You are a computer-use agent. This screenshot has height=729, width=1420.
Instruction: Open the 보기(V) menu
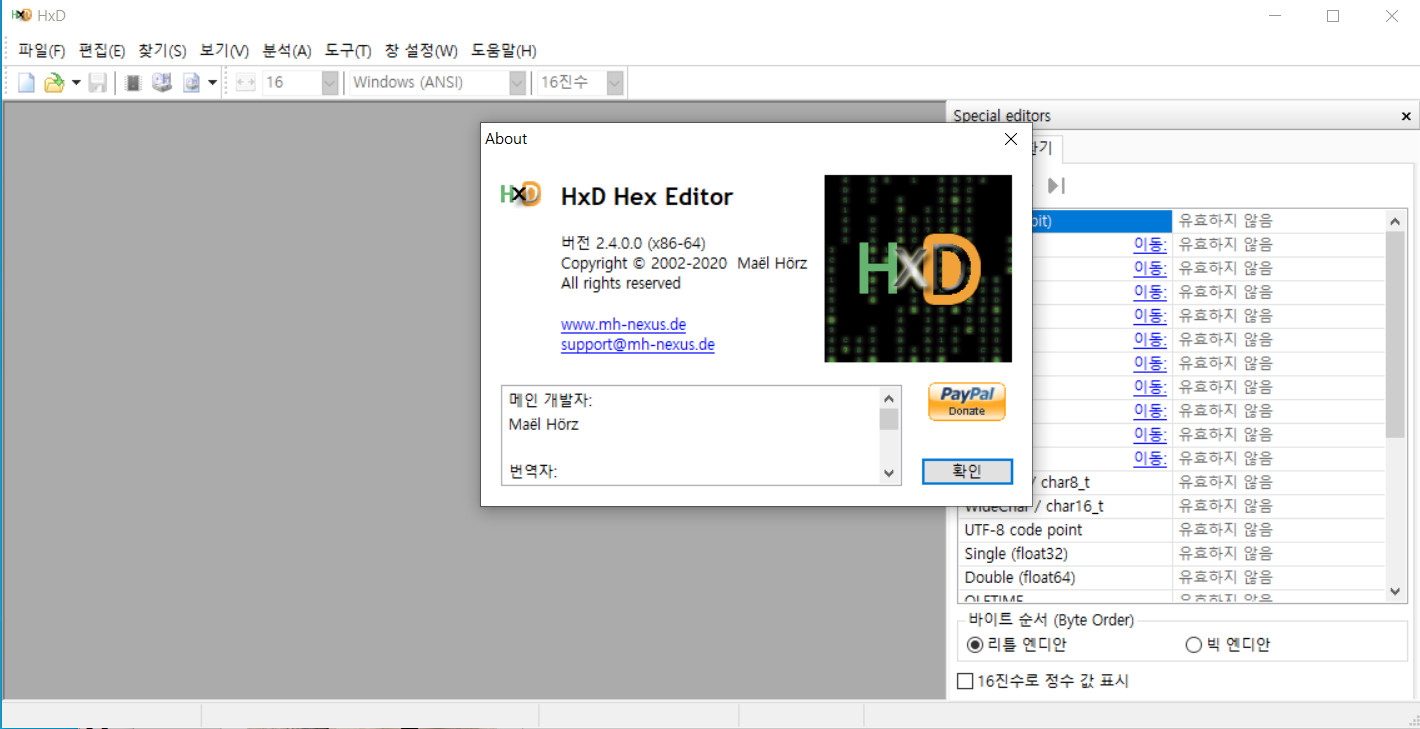(x=224, y=51)
